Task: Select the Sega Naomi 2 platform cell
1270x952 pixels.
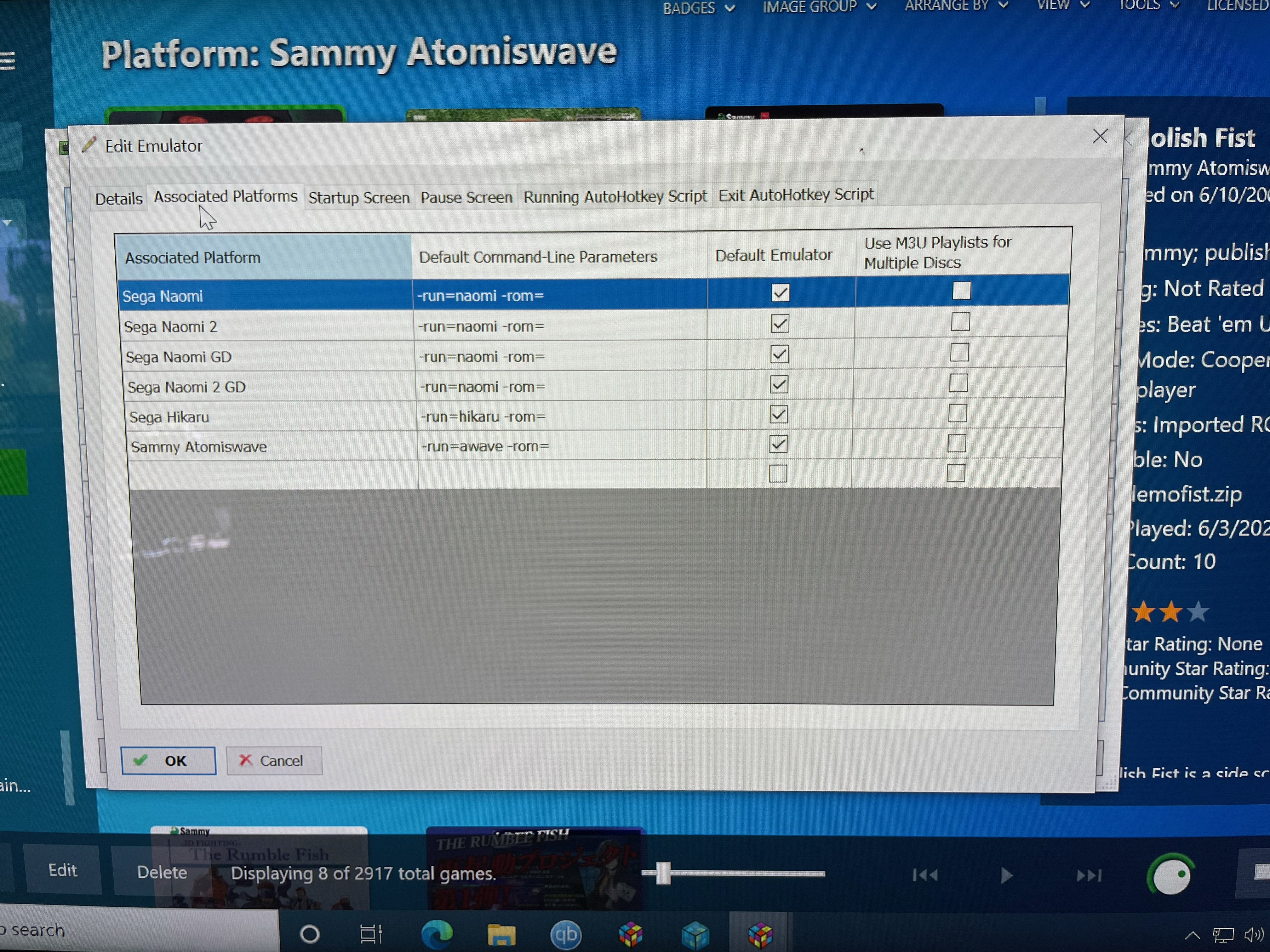Action: (266, 326)
